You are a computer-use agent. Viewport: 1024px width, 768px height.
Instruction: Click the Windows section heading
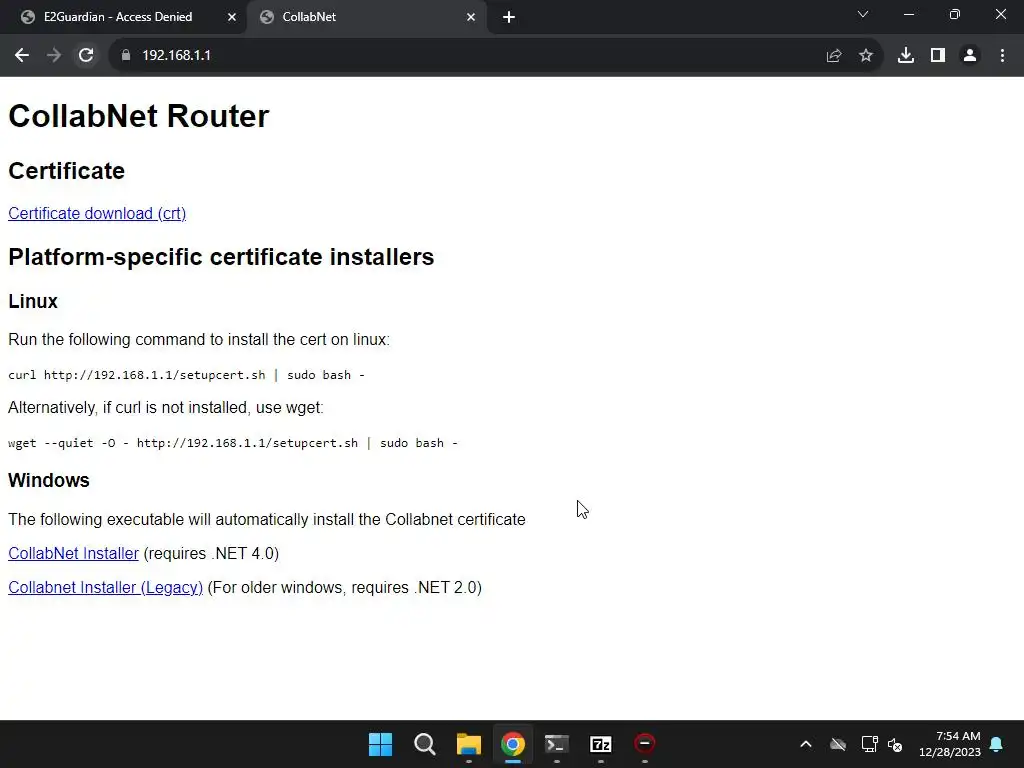(48, 480)
